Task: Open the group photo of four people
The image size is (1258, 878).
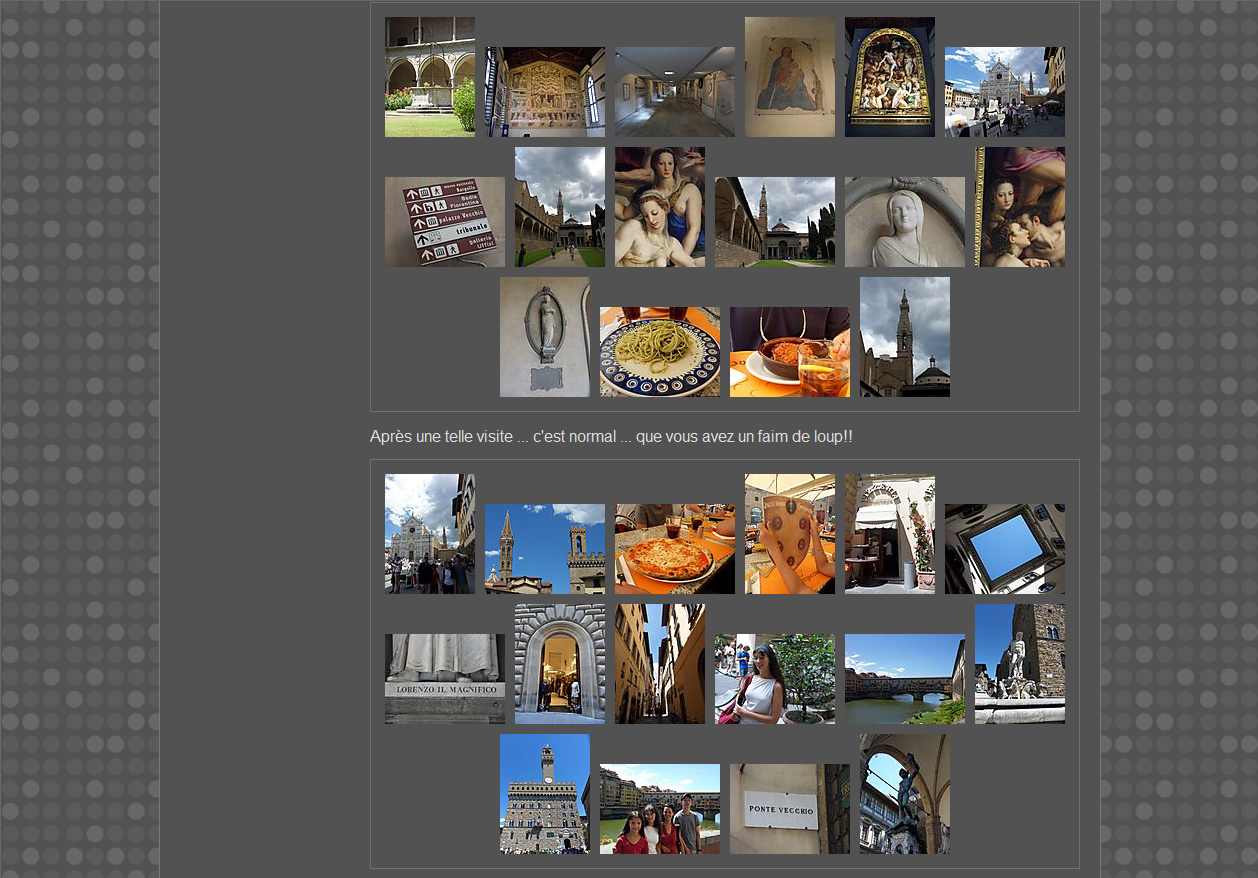Action: (659, 809)
